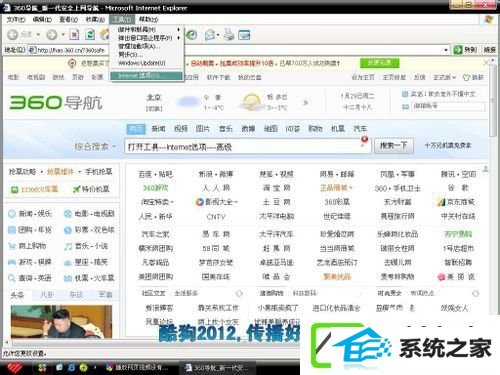Click the Mail envelope toolbar icon
This screenshot has width=500, height=375.
point(210,35)
